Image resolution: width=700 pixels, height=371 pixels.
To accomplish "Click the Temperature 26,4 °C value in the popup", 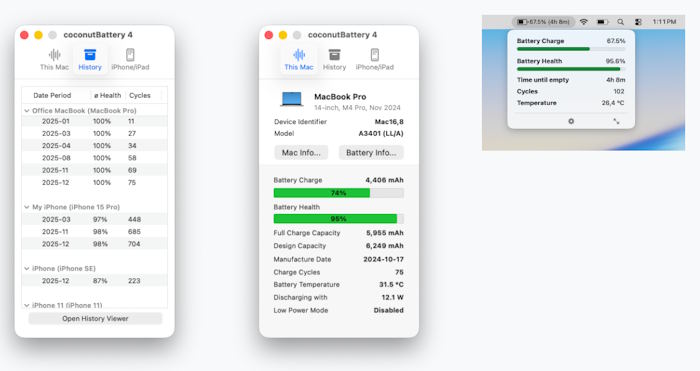I will (x=613, y=103).
